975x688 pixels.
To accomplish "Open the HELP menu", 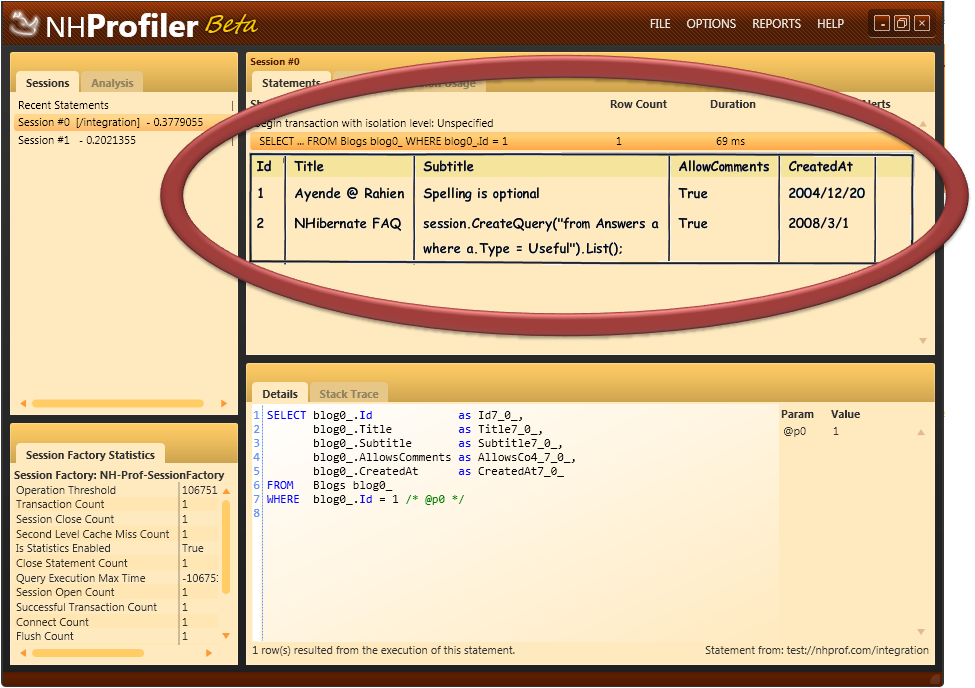I will [x=830, y=24].
